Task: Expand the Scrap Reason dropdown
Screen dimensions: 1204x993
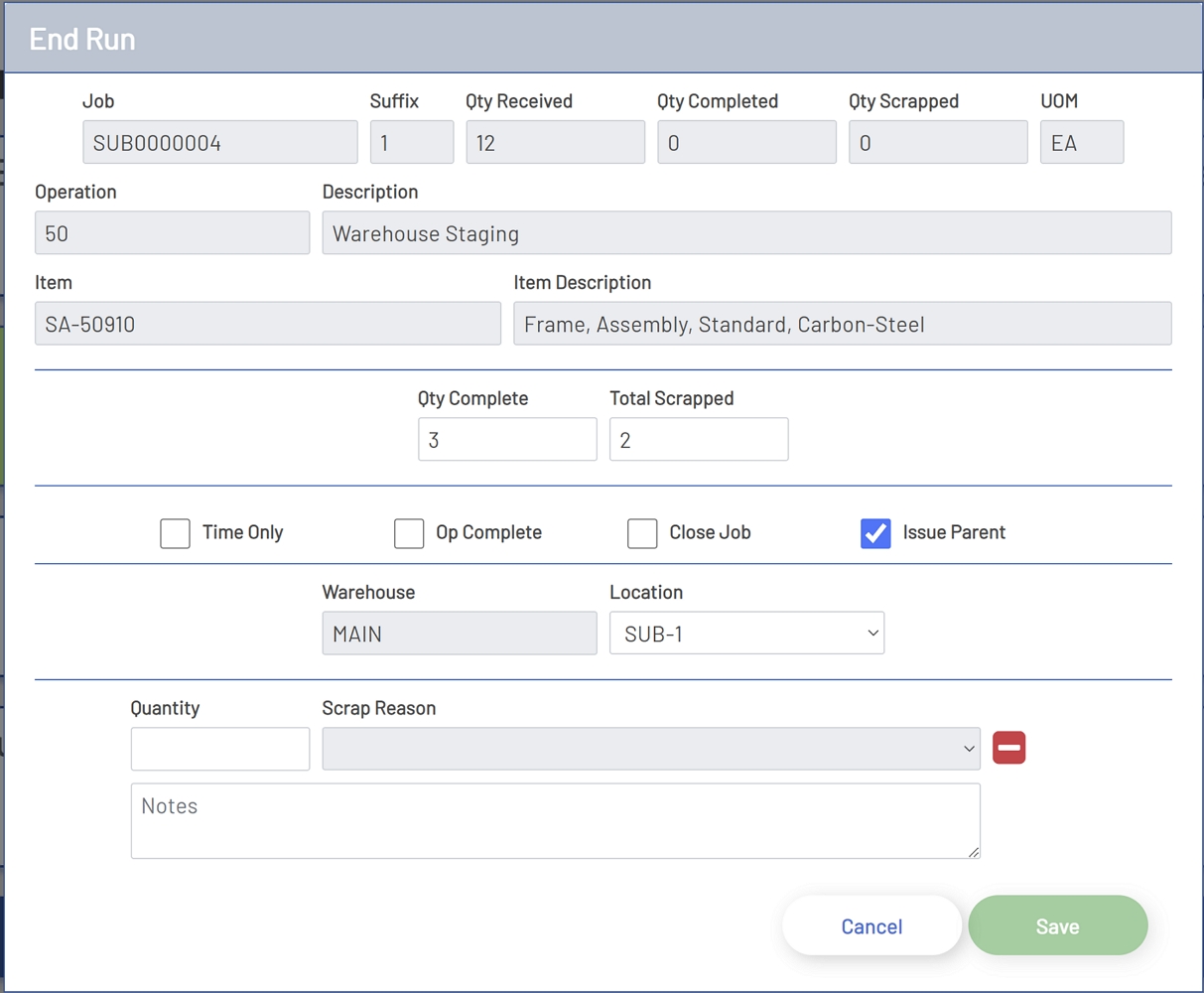Action: coord(650,749)
